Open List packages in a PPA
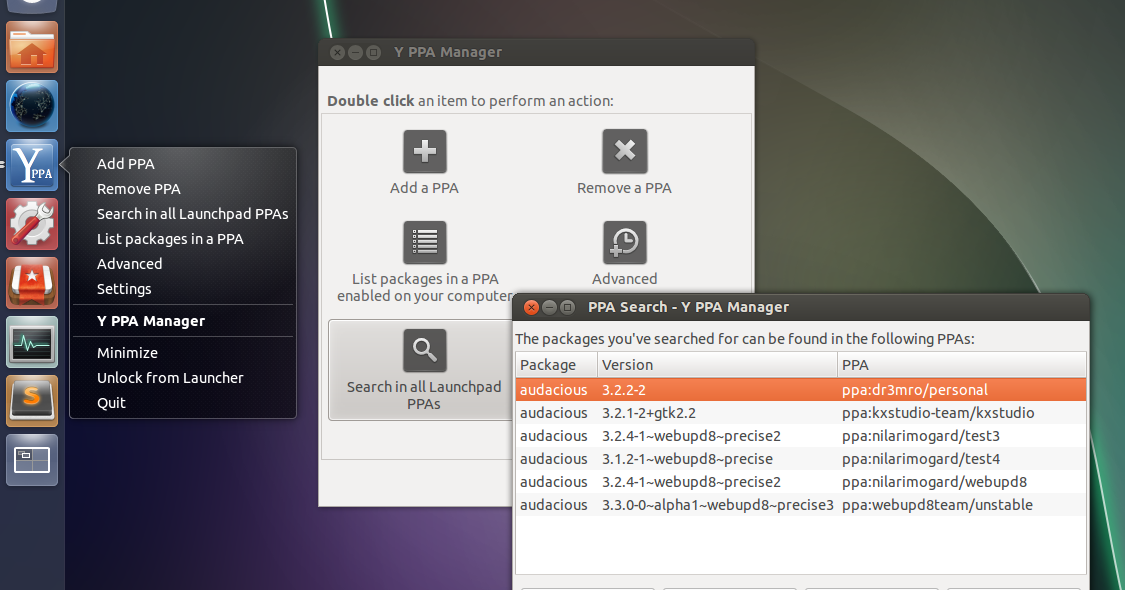The height and width of the screenshot is (590, 1125). 424,242
